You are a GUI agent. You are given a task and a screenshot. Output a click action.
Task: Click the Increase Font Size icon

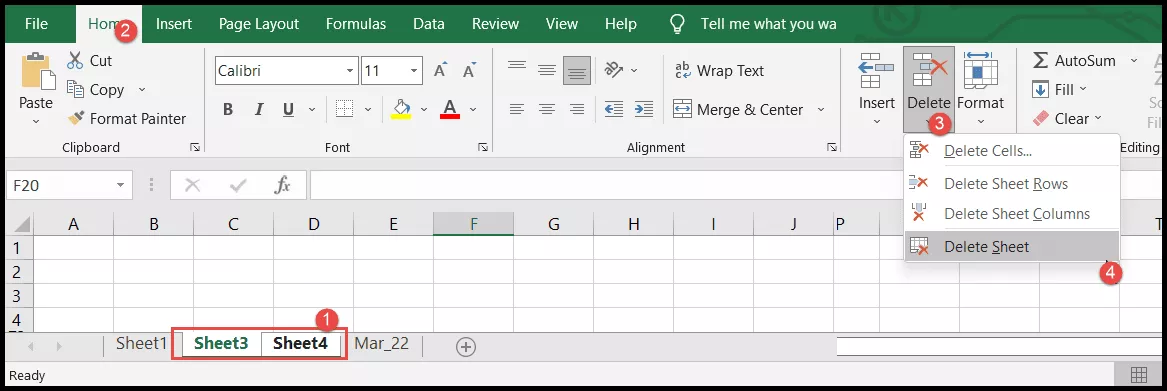coord(440,71)
